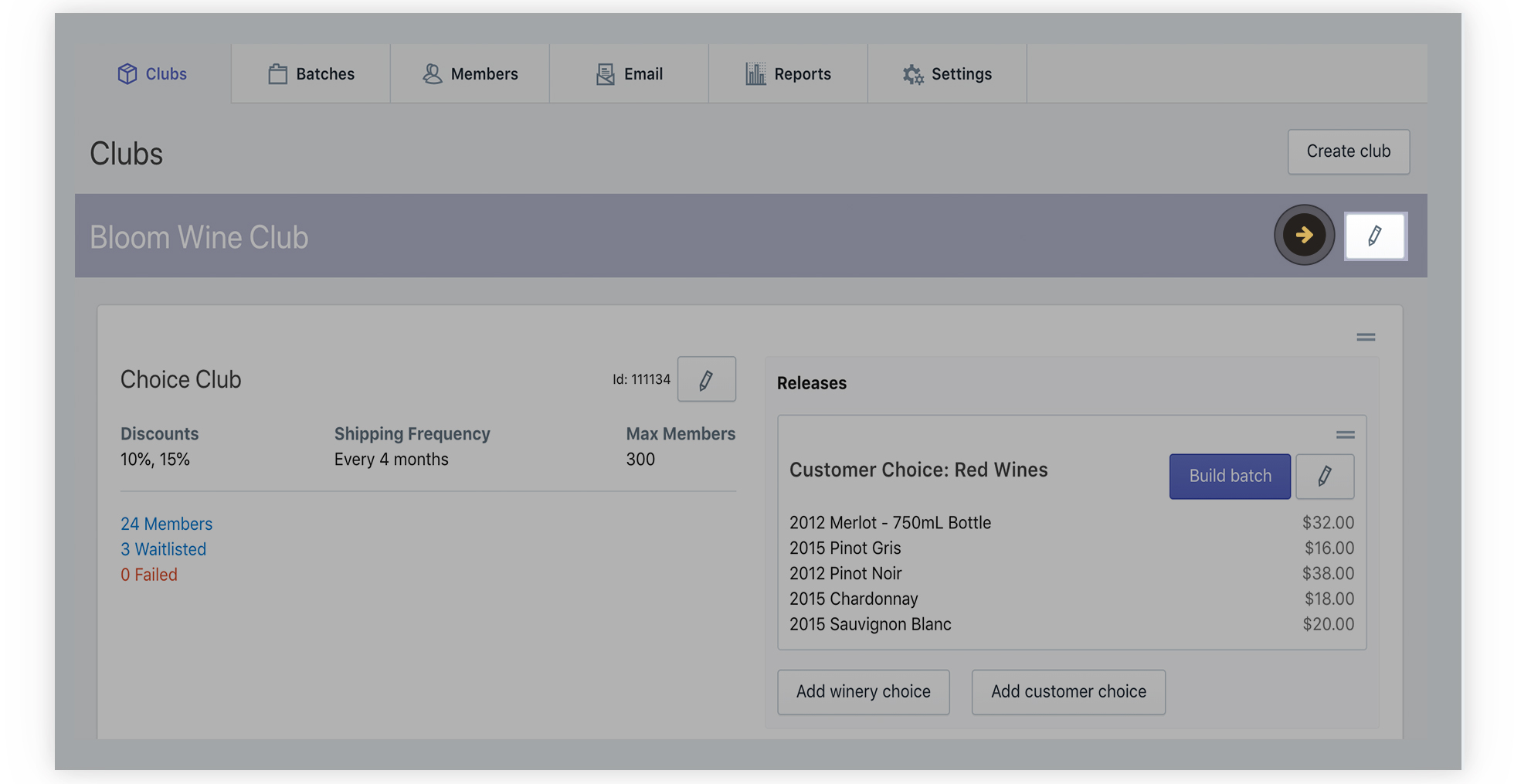Click the yellow arrow circle icon
Screen dimensions: 1514x784
pyautogui.click(x=1304, y=235)
